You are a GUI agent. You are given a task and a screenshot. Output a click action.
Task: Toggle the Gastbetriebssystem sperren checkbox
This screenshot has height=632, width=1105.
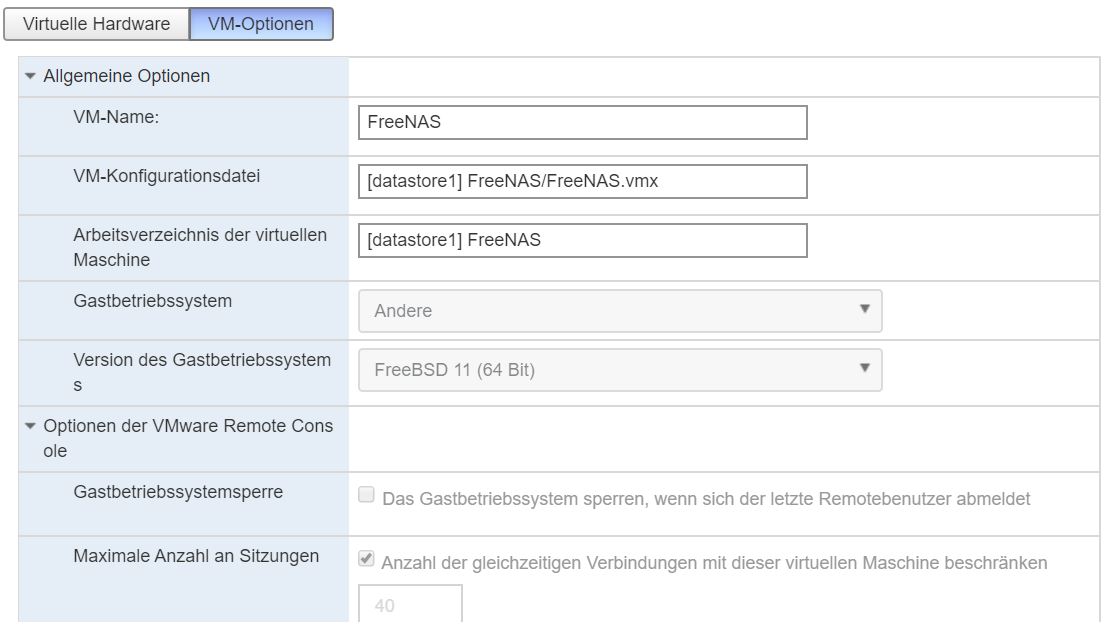367,495
